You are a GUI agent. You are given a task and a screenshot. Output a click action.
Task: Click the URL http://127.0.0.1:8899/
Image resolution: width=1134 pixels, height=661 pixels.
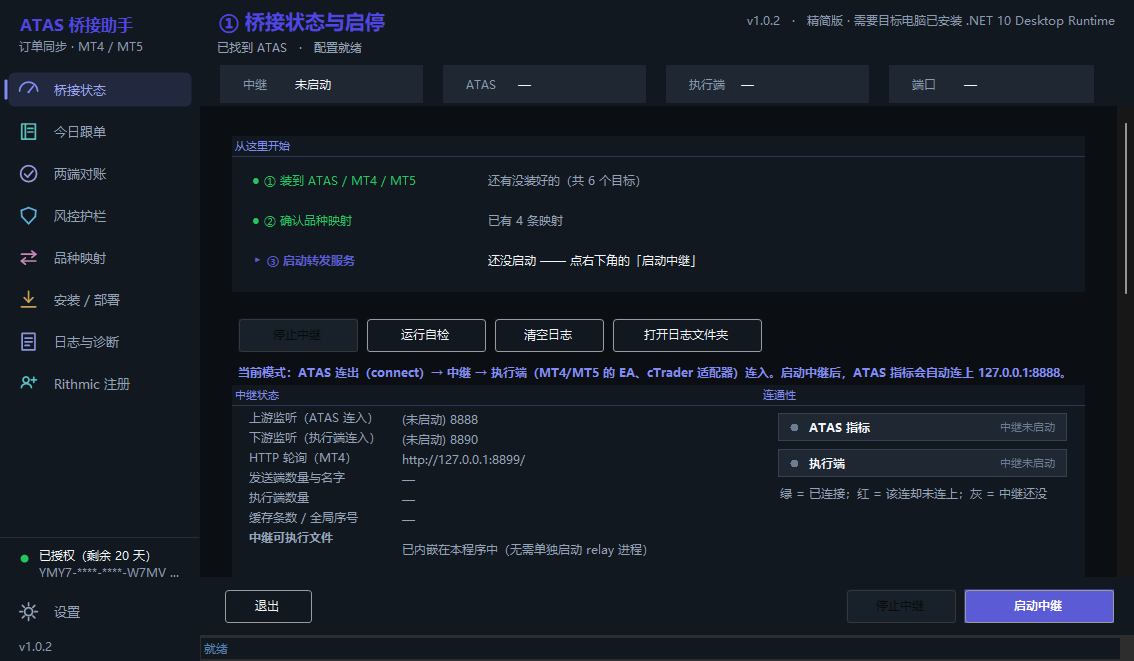464,459
